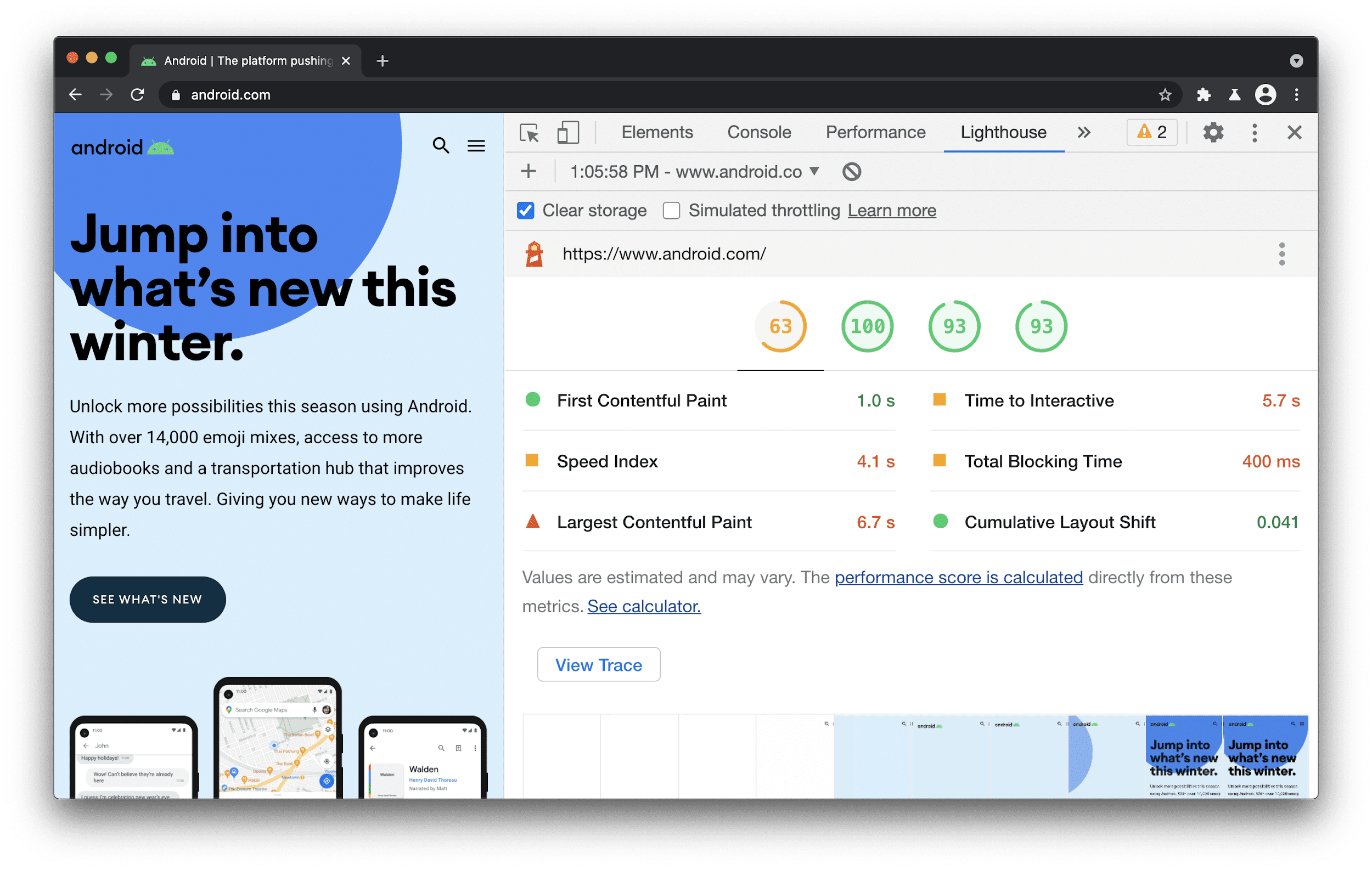Click the device toggle responsive icon
Image resolution: width=1372 pixels, height=870 pixels.
point(566,133)
